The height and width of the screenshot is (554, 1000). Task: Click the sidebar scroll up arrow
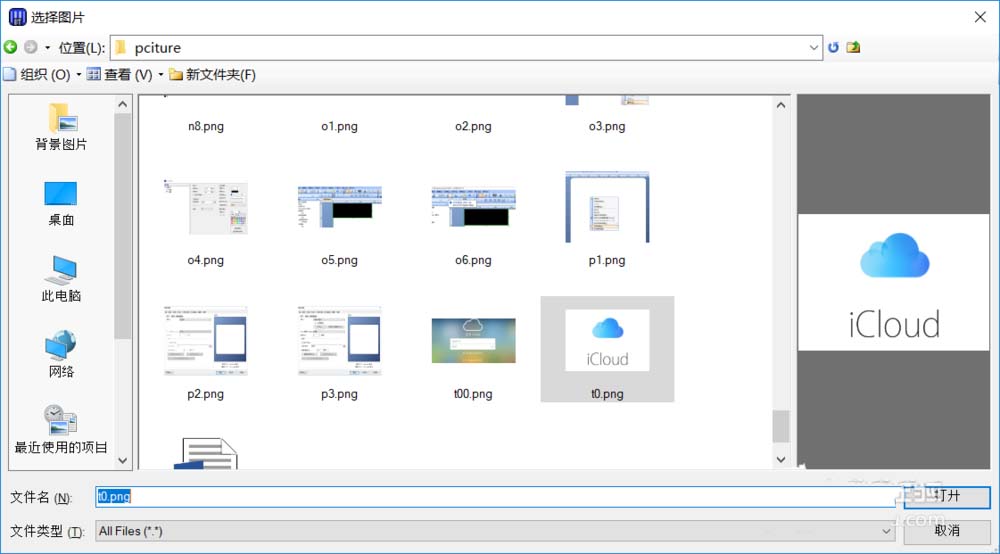pos(123,104)
